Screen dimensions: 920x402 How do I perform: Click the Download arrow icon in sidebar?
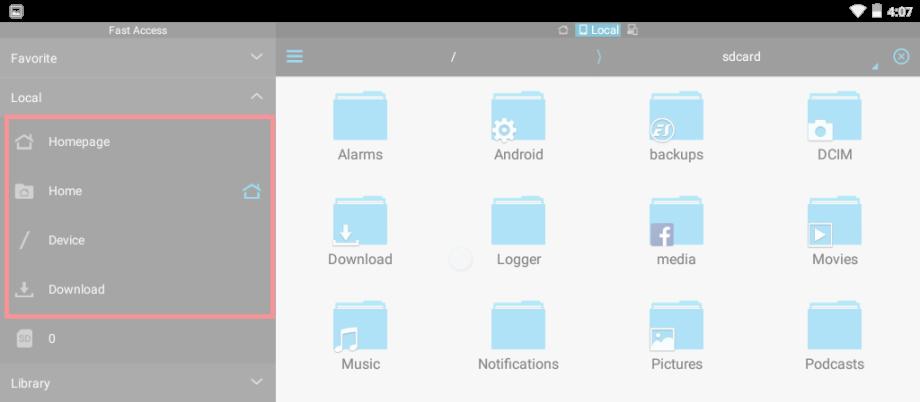point(24,289)
